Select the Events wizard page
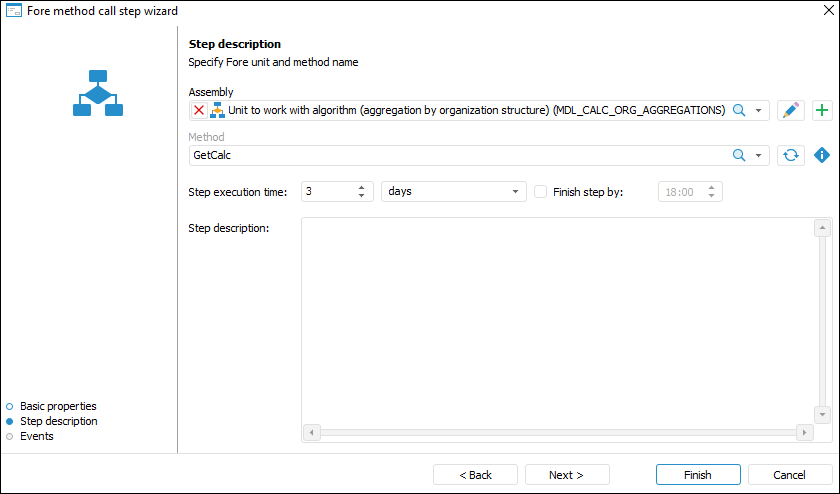 (x=37, y=436)
